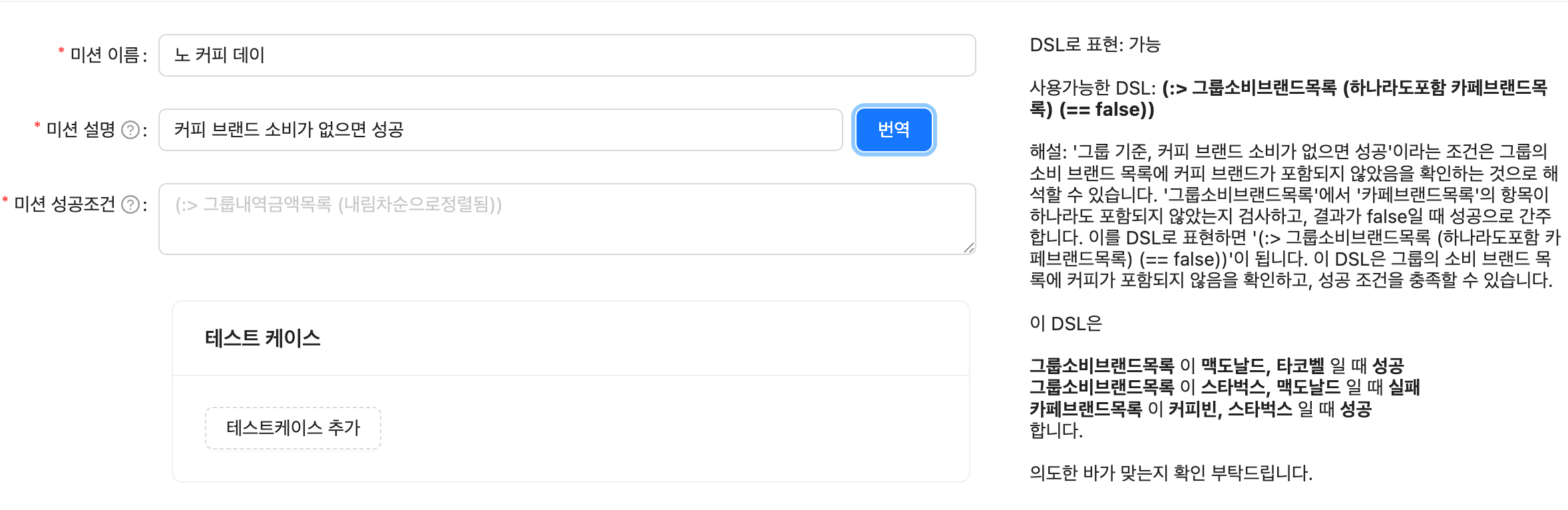Click the 의도한 바가 맞는지 확인 sentence
The image size is (1568, 510).
point(1171,473)
